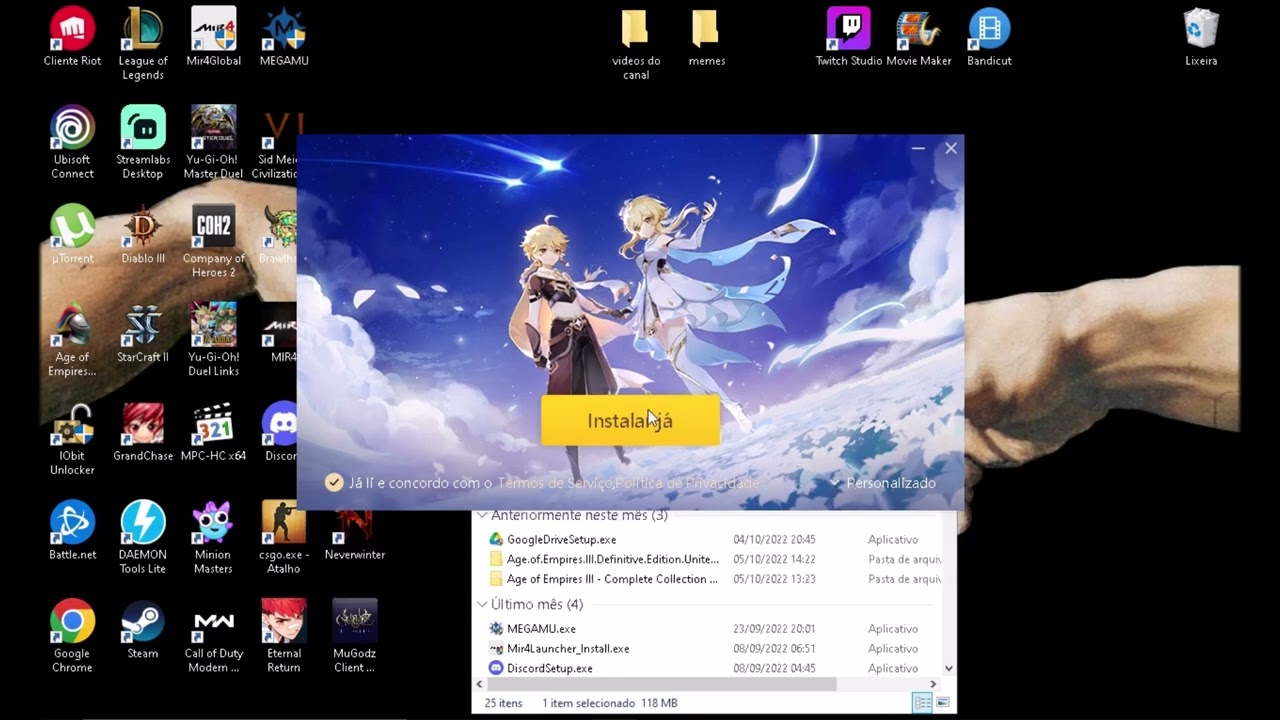Launch League of Legends from desktop

click(x=143, y=45)
